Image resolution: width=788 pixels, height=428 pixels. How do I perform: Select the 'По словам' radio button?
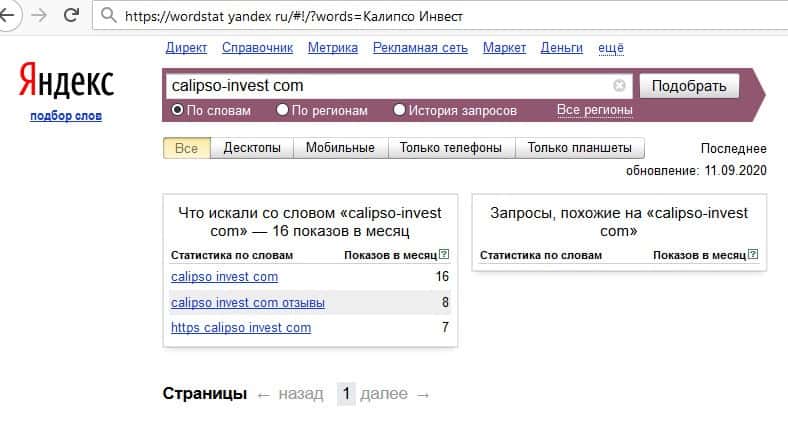point(178,110)
